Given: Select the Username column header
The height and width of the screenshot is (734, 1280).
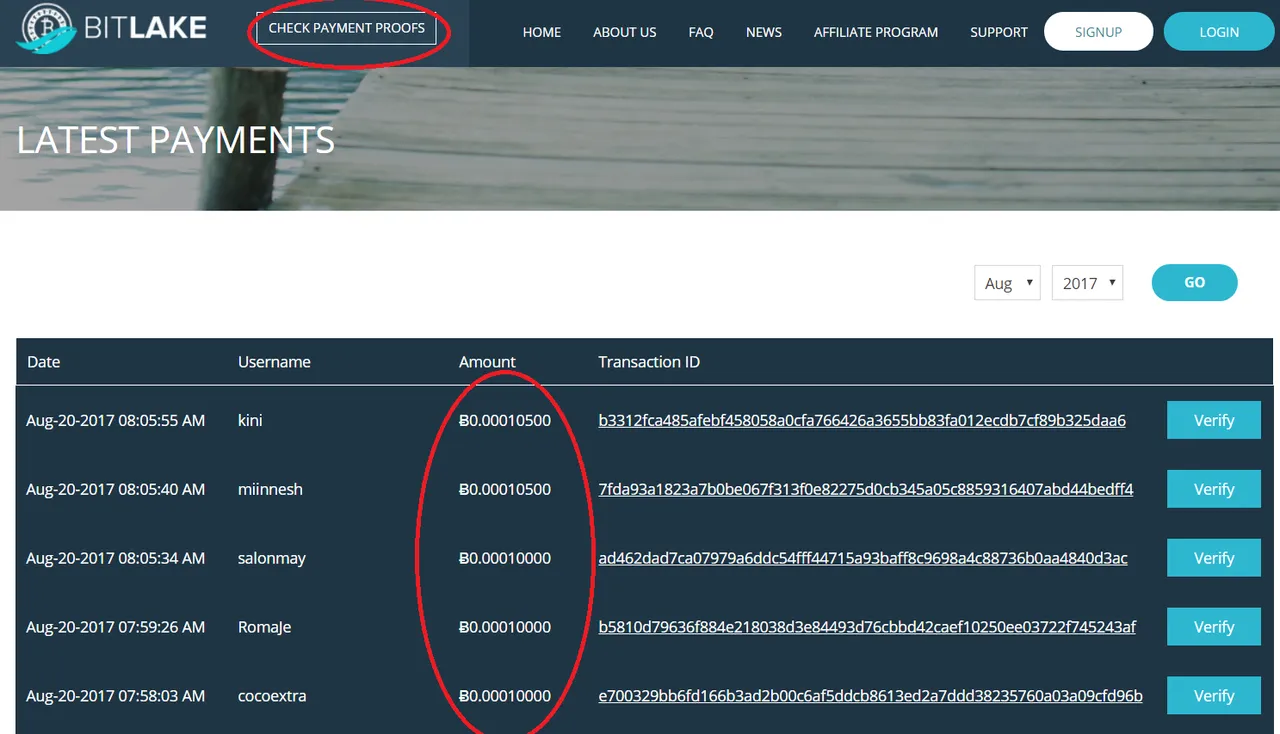Looking at the screenshot, I should pyautogui.click(x=274, y=362).
